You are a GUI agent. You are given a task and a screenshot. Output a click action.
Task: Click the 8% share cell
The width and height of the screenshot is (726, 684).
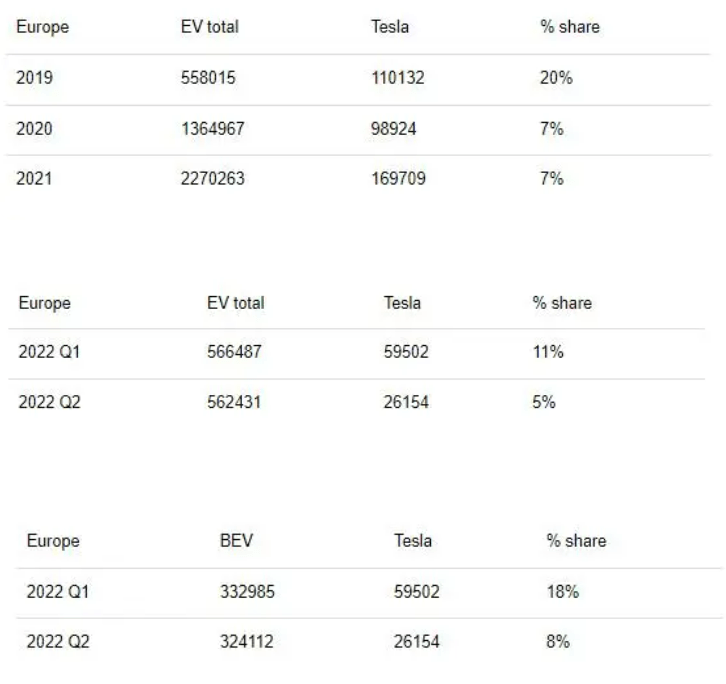(x=558, y=641)
